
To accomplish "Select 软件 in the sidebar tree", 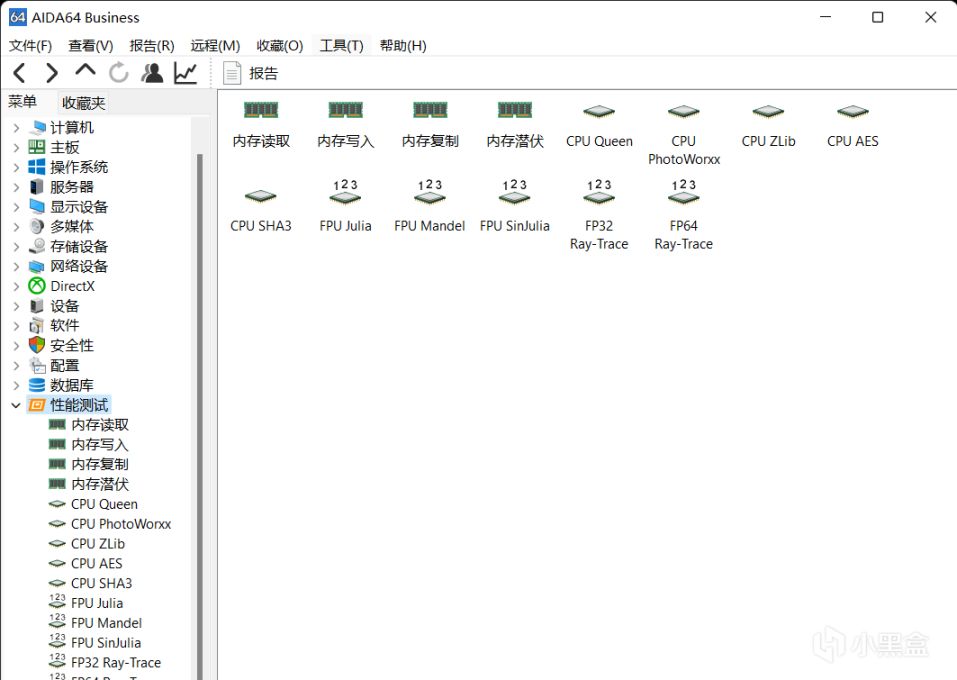I will click(64, 325).
